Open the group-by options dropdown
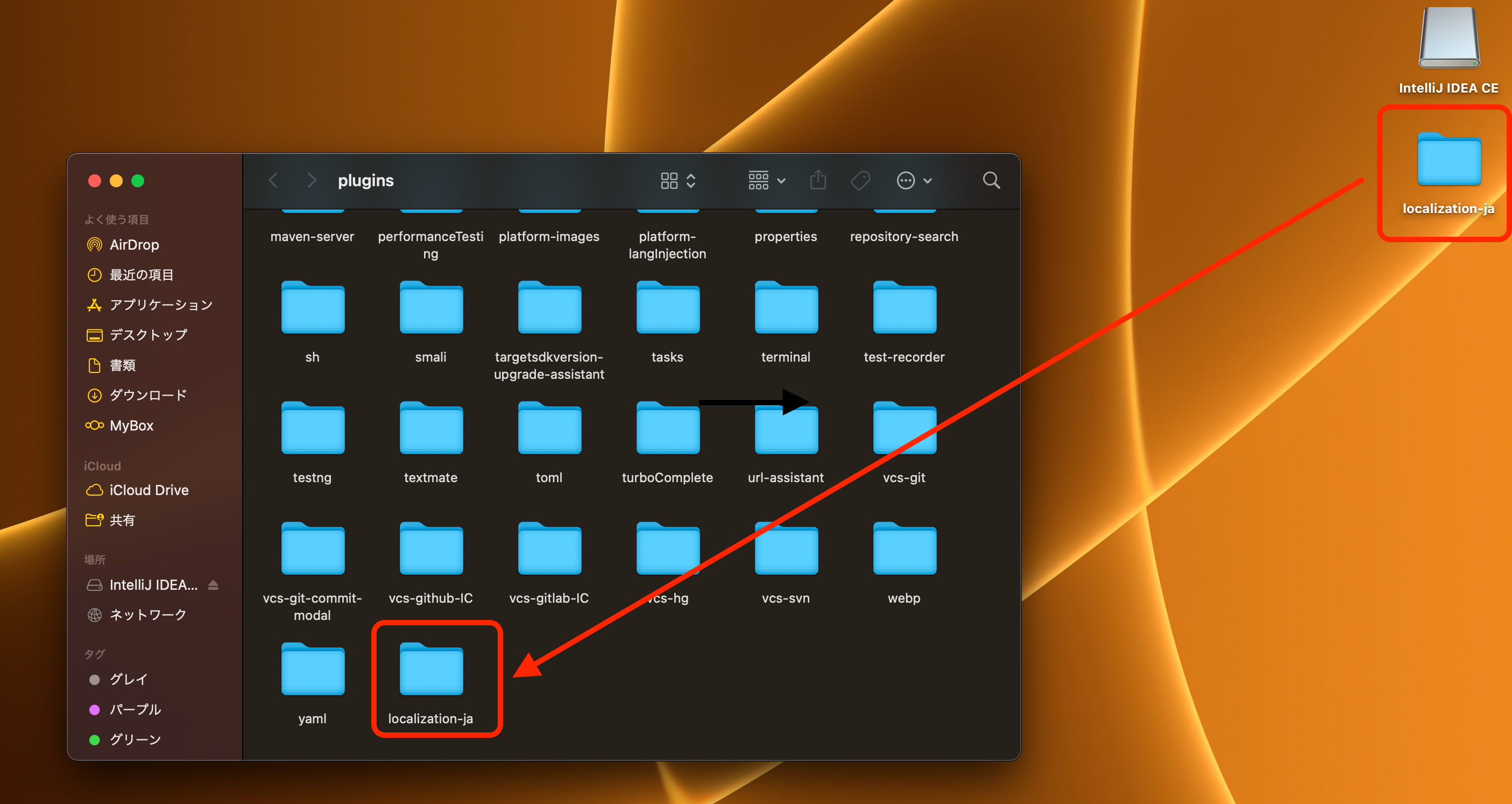Viewport: 1512px width, 804px height. 766,180
